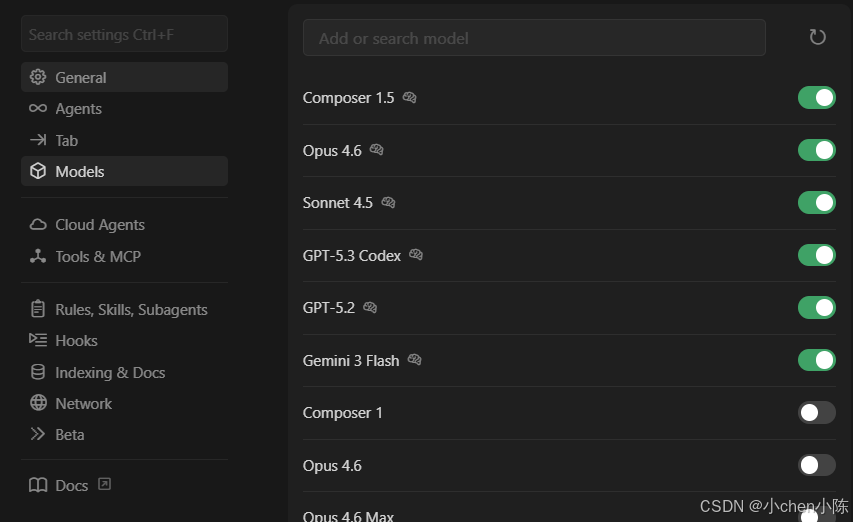Click the Add or search model field
853x522 pixels.
534,38
